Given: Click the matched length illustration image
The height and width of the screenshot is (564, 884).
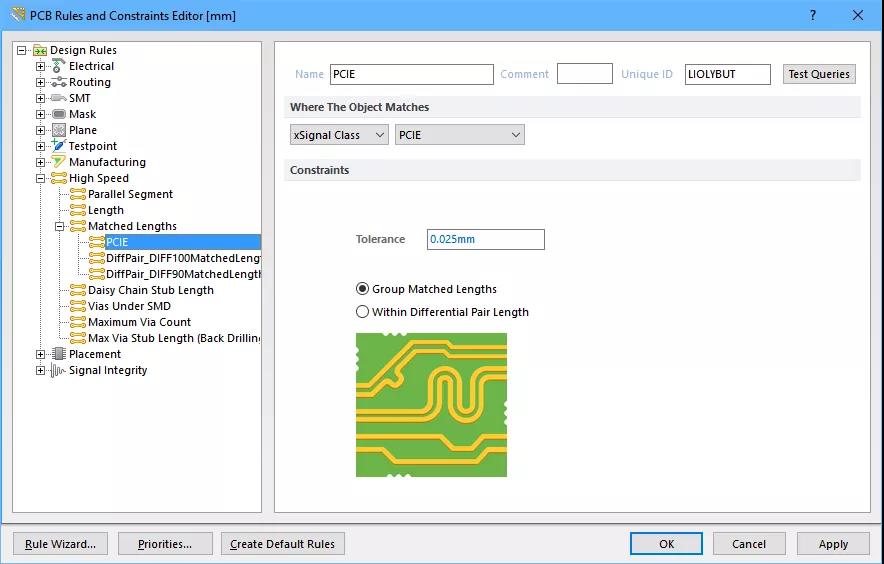Looking at the screenshot, I should pos(431,405).
